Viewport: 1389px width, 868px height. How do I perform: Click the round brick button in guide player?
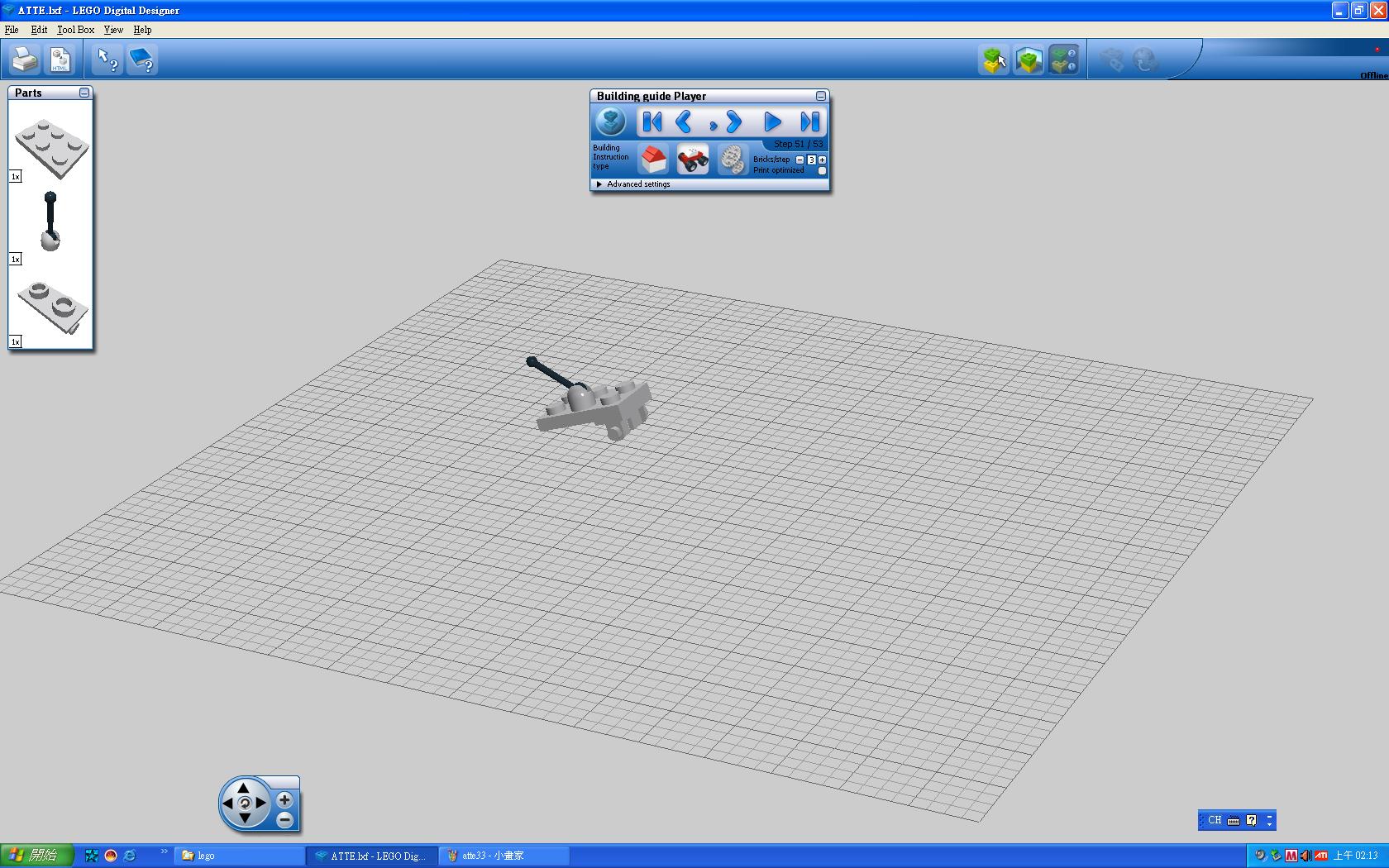[x=612, y=122]
